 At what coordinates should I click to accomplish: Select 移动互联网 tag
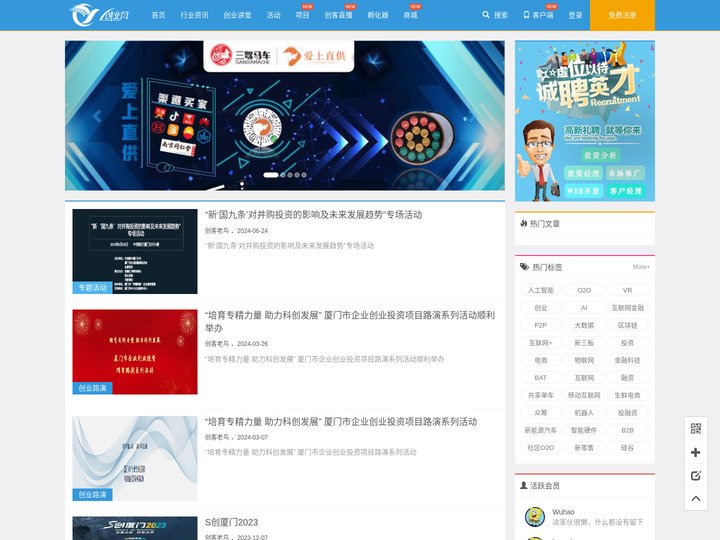click(584, 395)
